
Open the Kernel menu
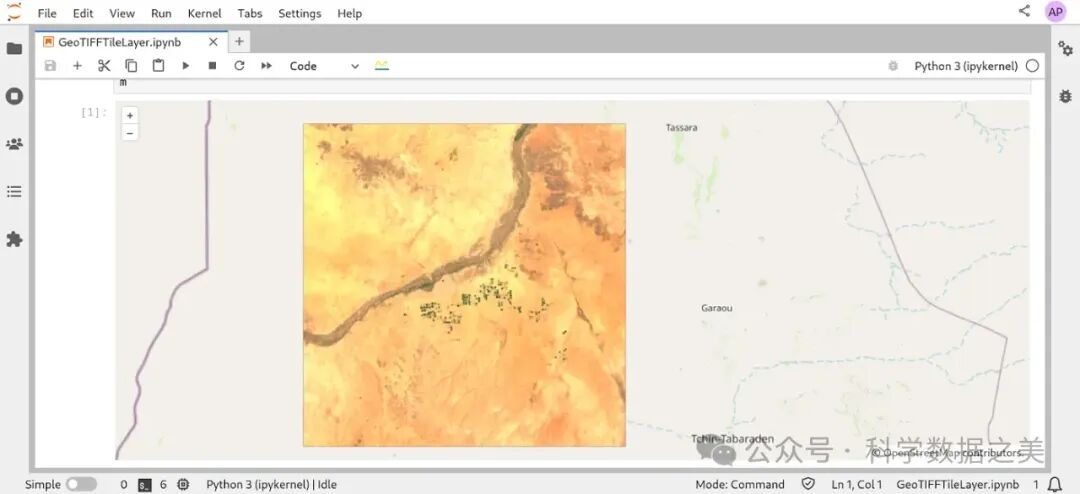(x=204, y=13)
